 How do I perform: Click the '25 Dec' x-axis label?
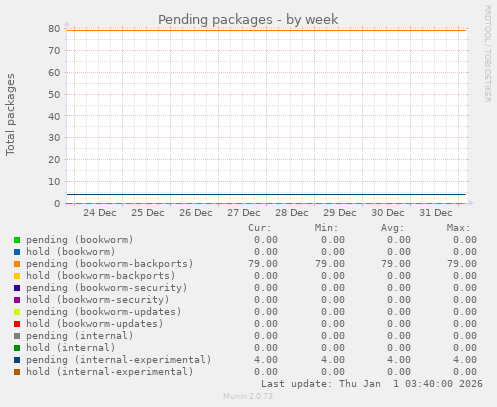(148, 213)
